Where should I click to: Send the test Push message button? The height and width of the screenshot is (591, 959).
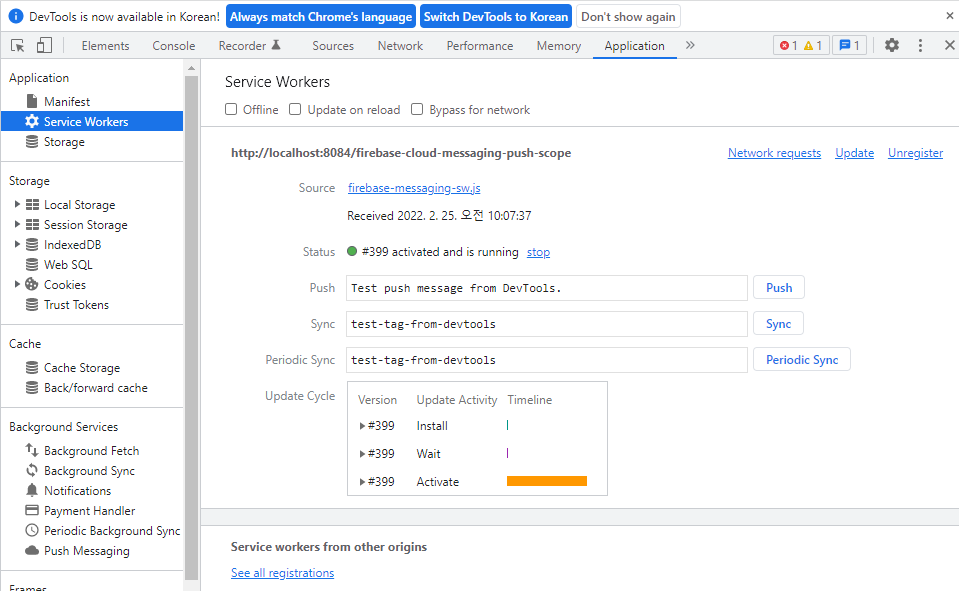click(779, 288)
